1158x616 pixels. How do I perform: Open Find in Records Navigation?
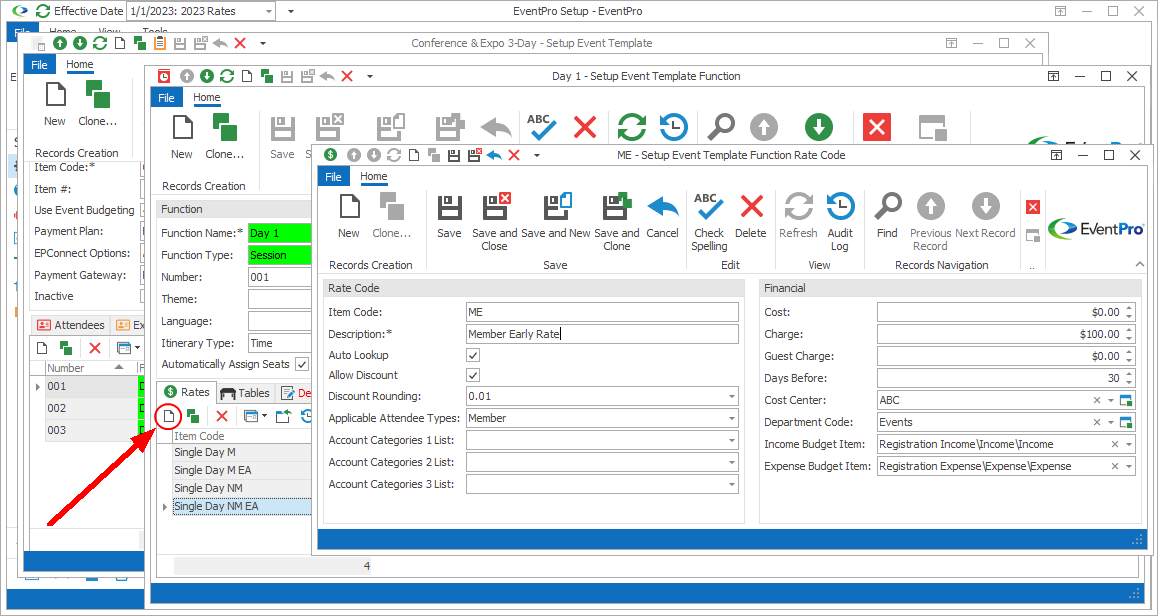coord(887,216)
